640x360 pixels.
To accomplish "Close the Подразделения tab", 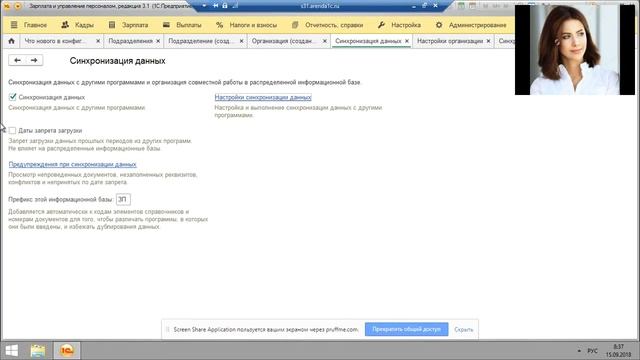I will (158, 41).
